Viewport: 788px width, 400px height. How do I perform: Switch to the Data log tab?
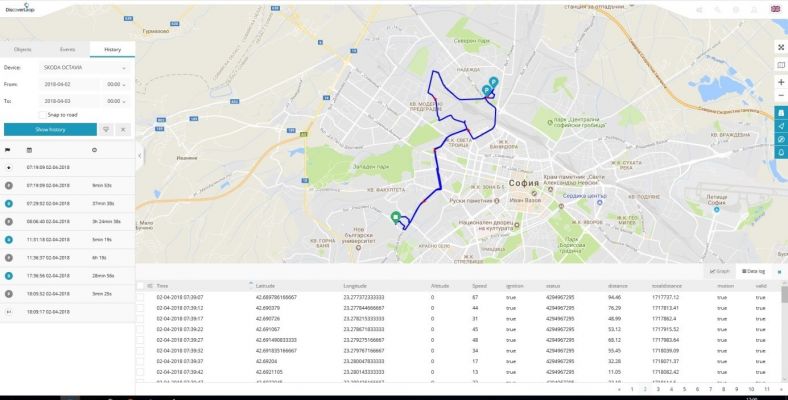point(753,271)
